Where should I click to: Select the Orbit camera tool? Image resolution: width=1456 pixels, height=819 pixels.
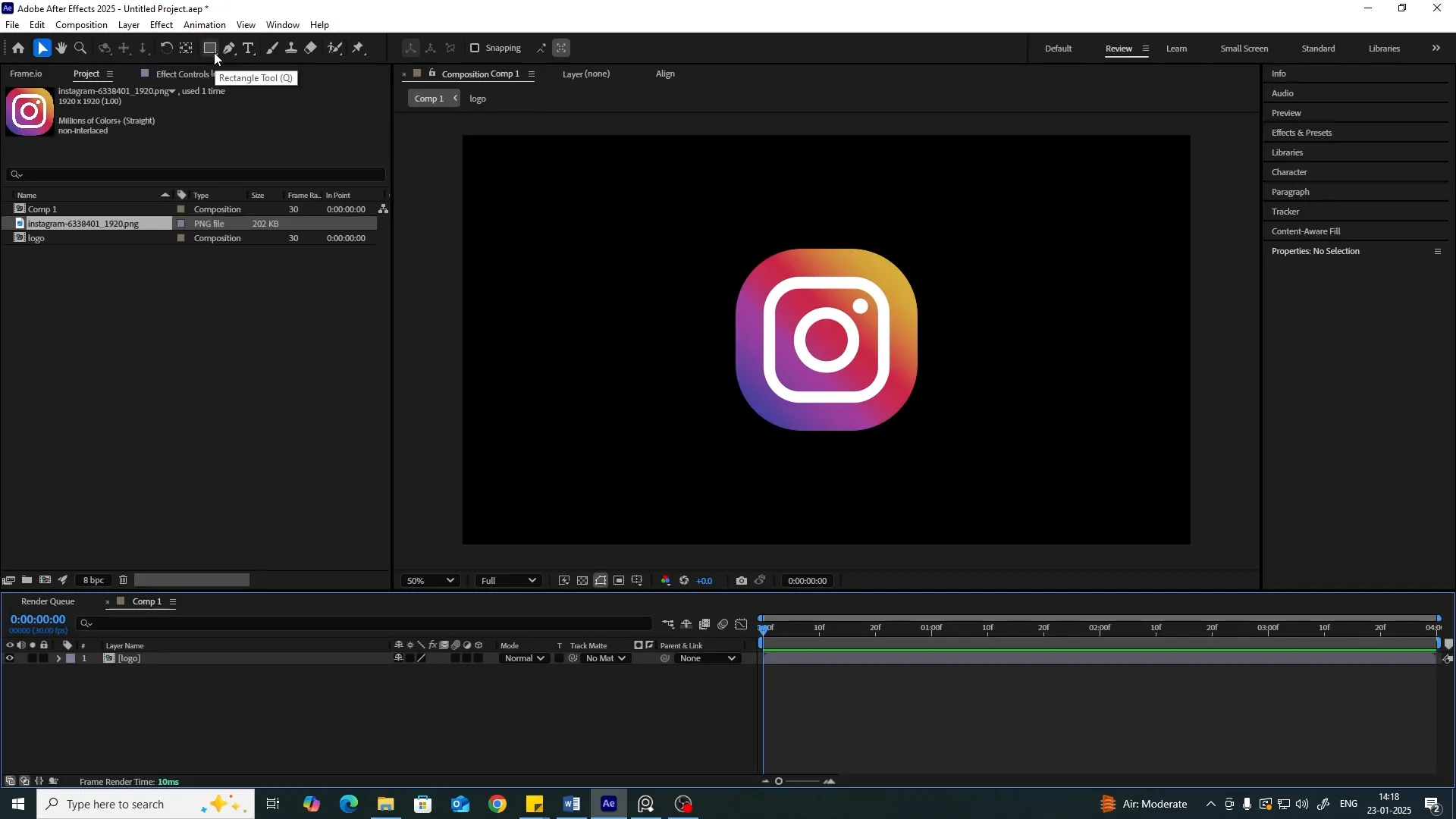tap(105, 48)
